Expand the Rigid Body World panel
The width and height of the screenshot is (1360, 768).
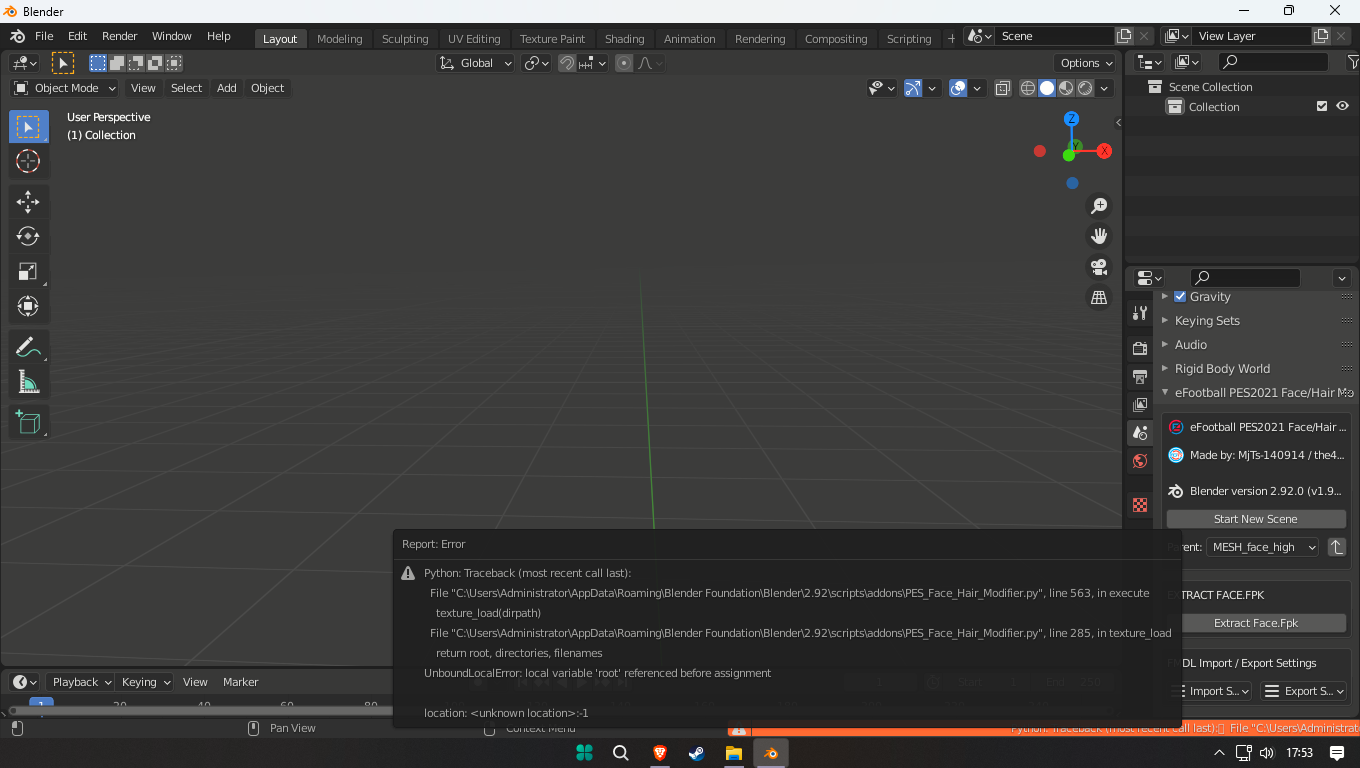pos(1221,368)
